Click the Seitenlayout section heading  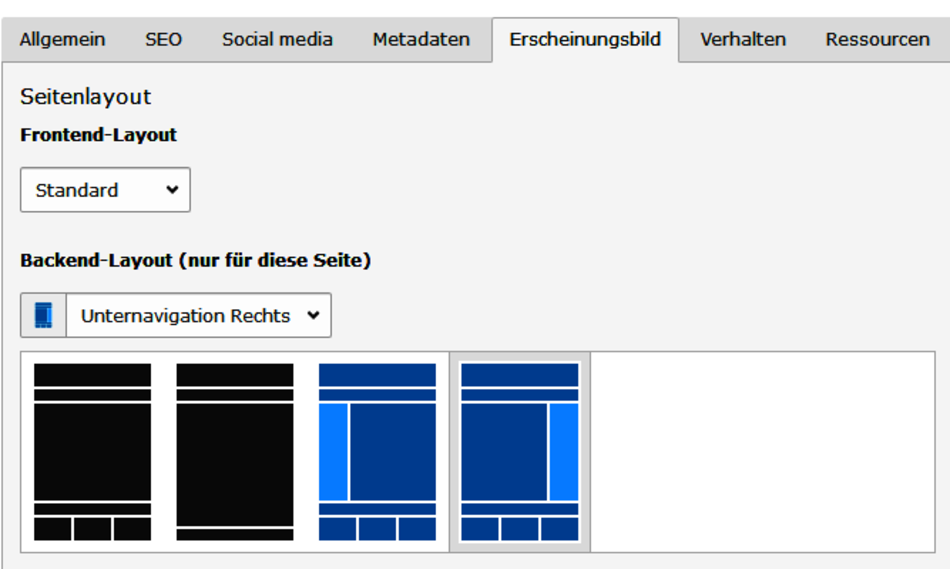click(85, 97)
